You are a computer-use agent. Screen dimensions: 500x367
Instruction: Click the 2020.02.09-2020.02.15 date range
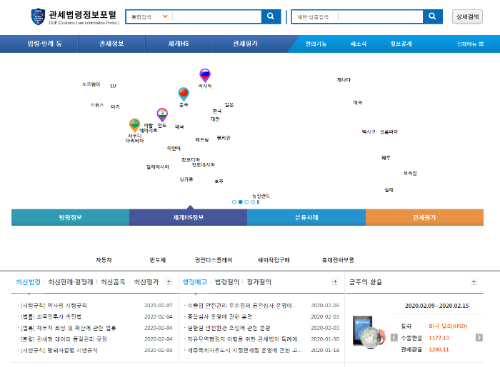[437, 306]
